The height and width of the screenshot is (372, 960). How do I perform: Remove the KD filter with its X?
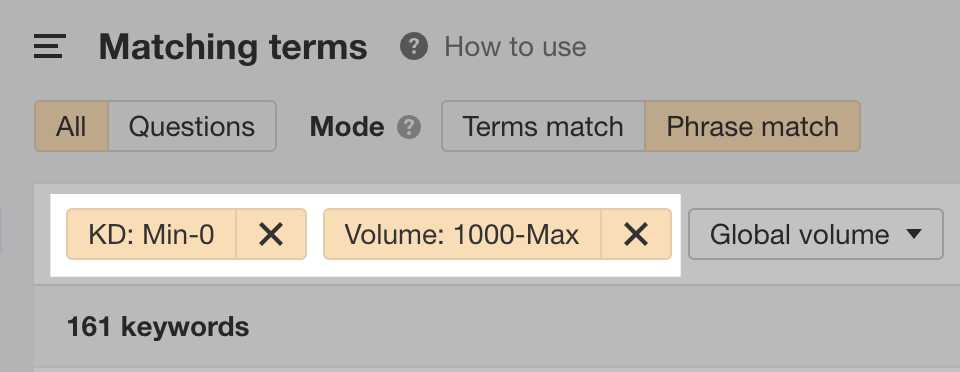271,234
